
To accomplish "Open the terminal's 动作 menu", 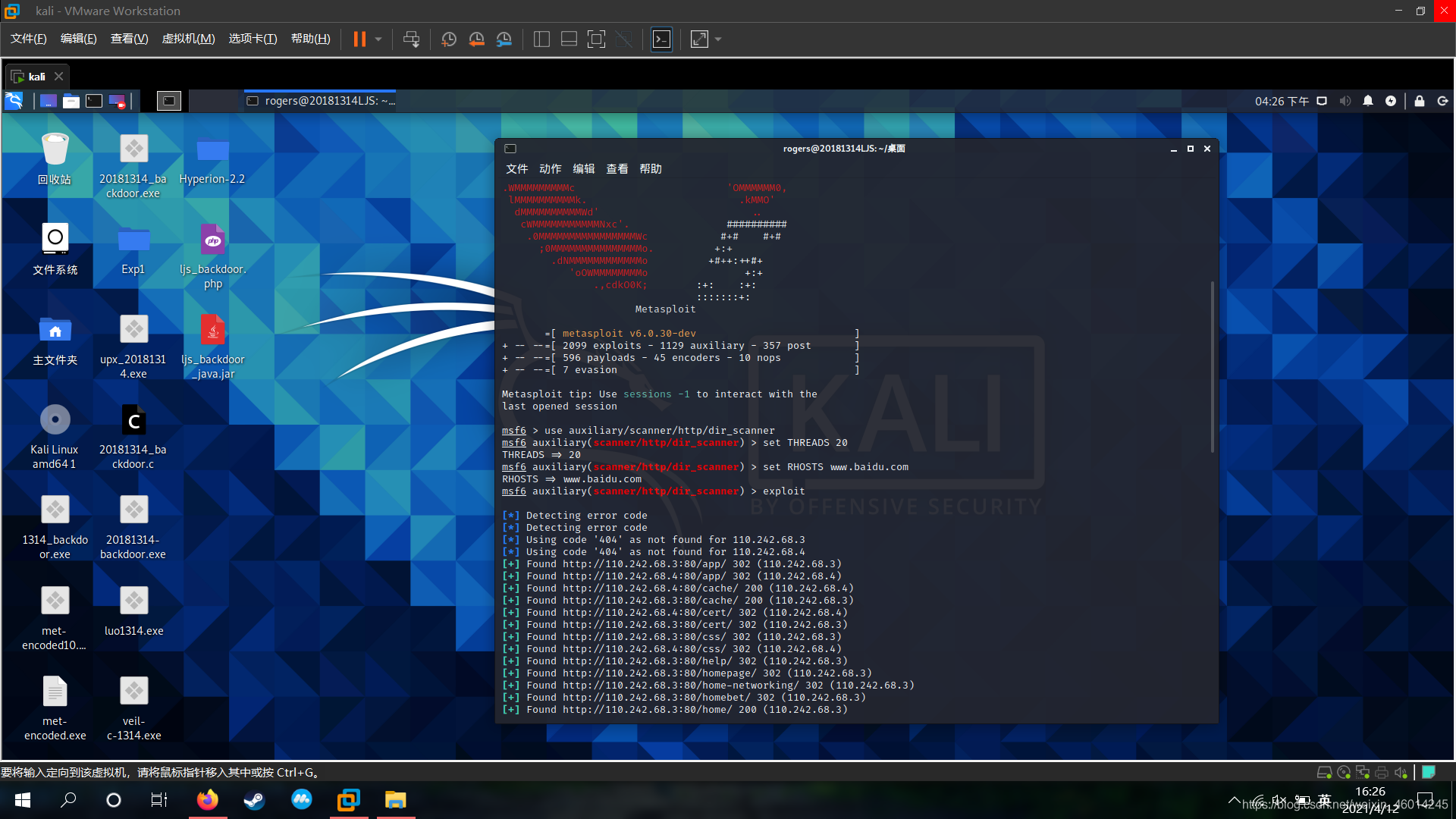I will [x=550, y=169].
